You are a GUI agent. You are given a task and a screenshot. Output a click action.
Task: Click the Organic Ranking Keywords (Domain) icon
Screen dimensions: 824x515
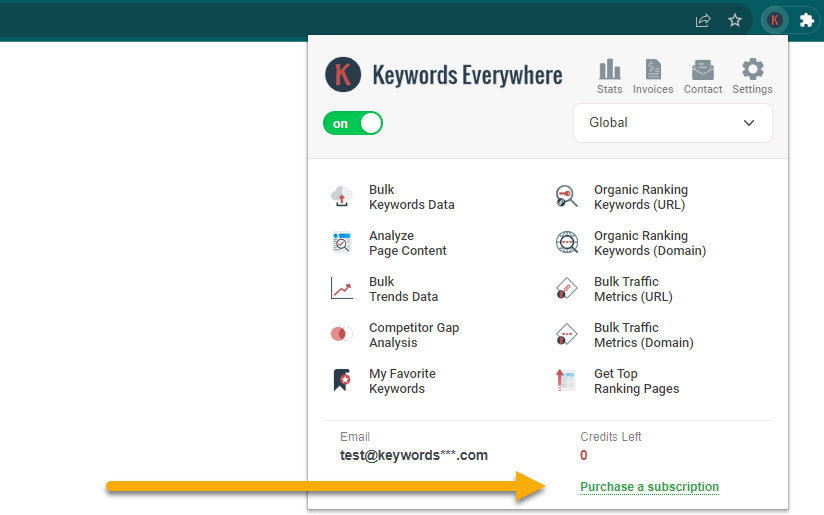pyautogui.click(x=566, y=242)
